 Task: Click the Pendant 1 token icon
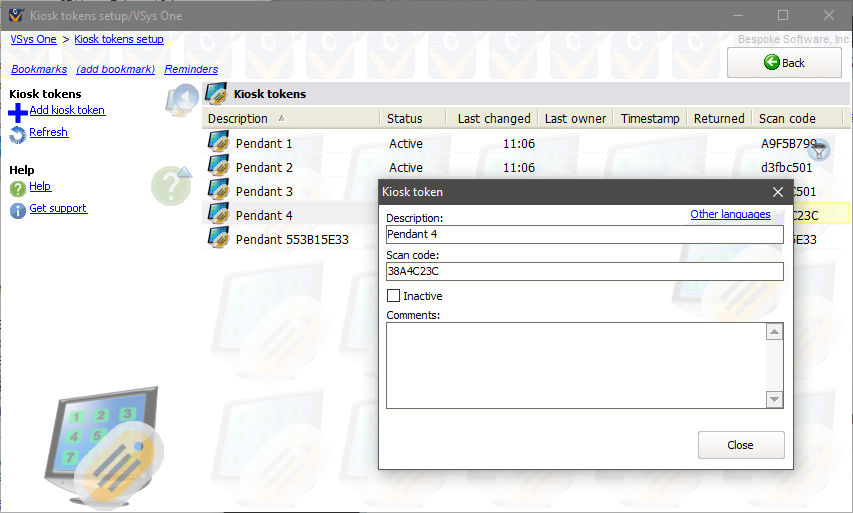219,143
